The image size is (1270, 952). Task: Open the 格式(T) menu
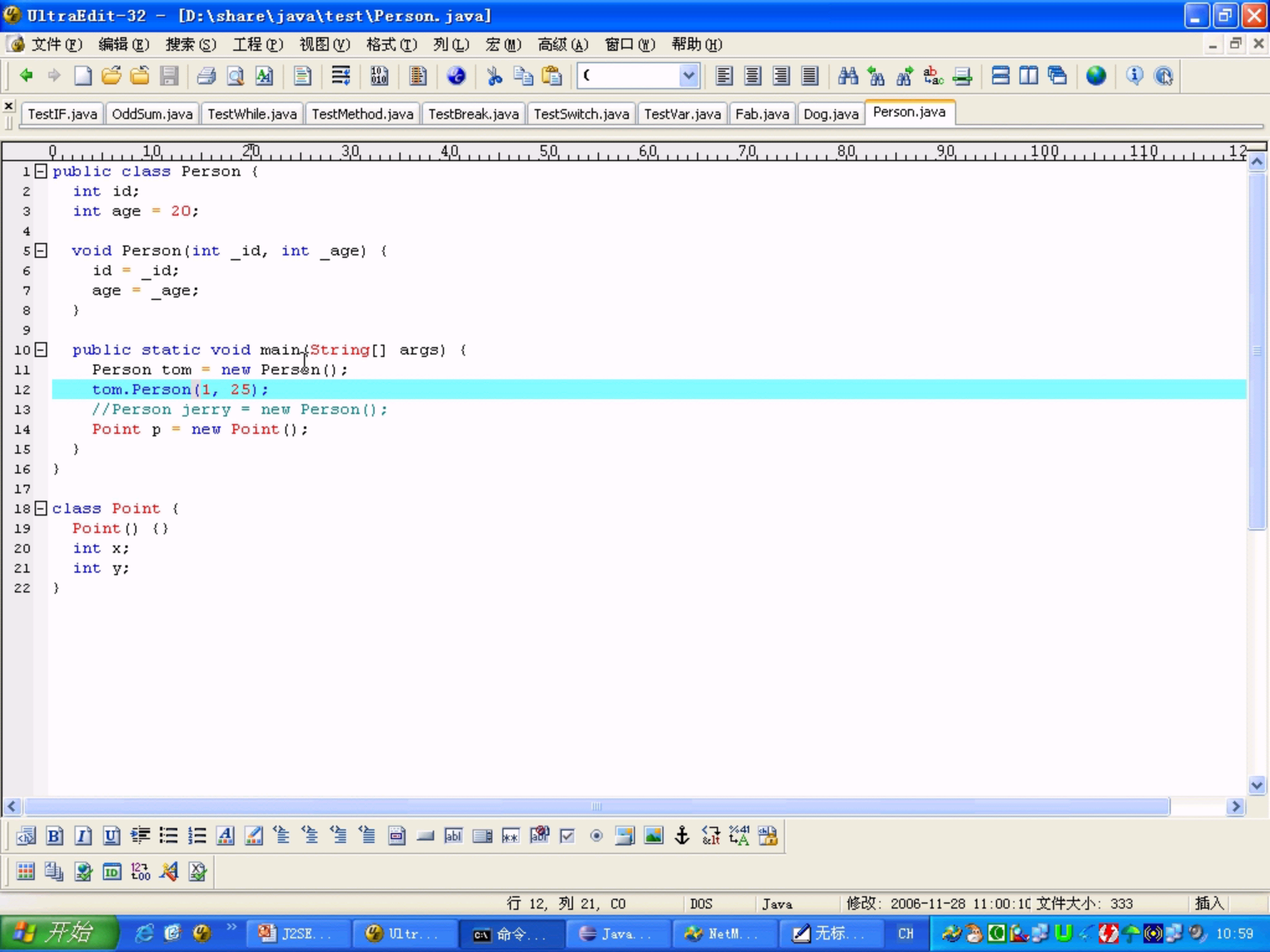click(x=391, y=45)
